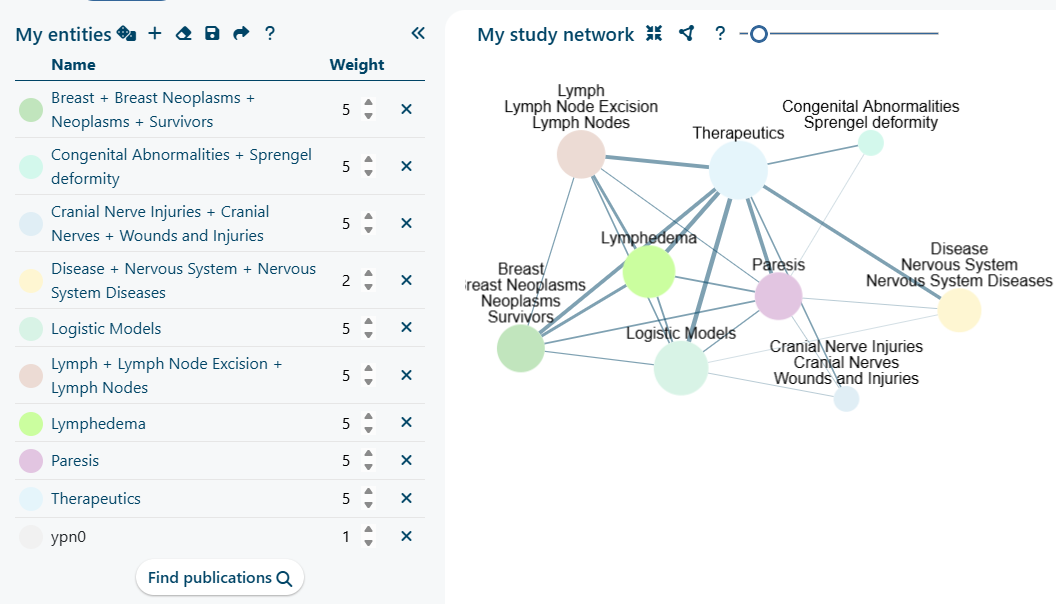Remove the Lymphedema entity
Screen dimensions: 1056x604
pyautogui.click(x=406, y=423)
